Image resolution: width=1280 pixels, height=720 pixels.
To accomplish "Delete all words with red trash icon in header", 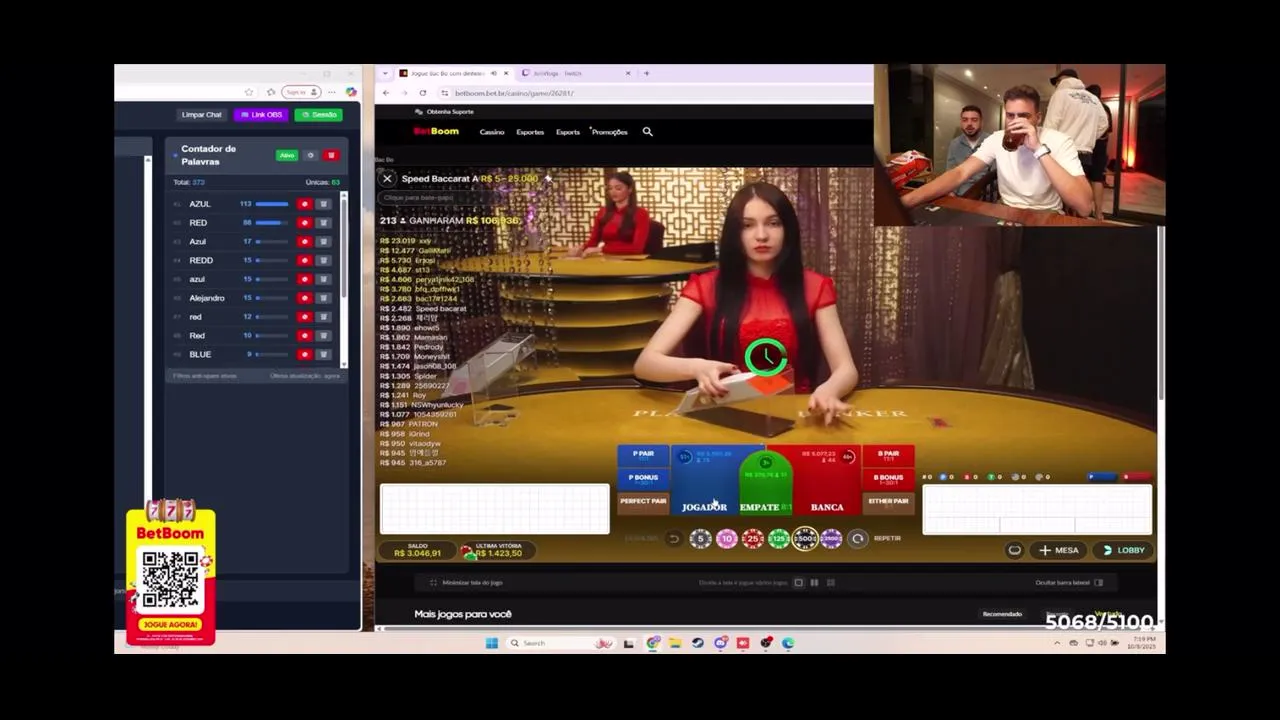I will point(331,155).
